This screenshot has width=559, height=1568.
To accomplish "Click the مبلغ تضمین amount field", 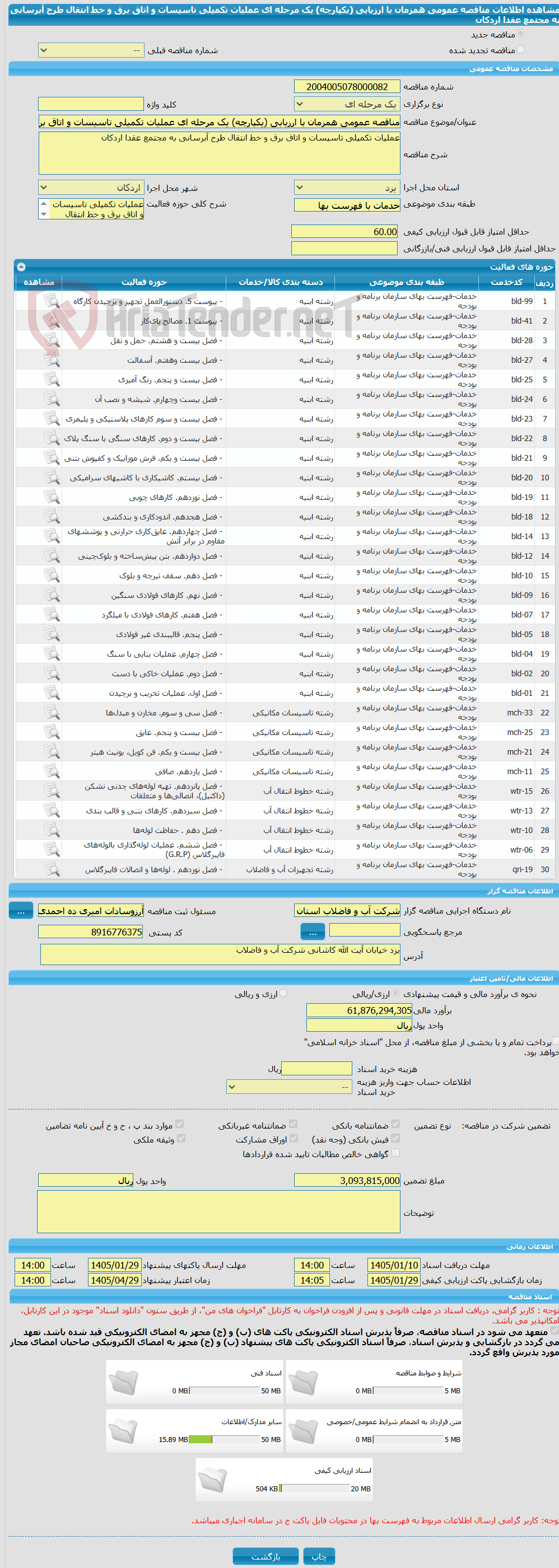I will tap(347, 1180).
